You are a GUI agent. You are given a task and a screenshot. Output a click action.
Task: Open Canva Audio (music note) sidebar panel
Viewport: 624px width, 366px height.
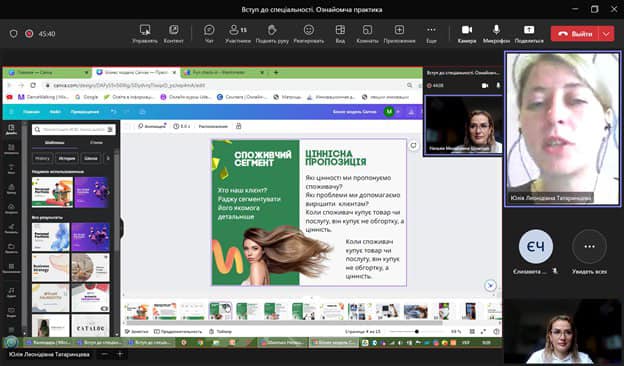pyautogui.click(x=11, y=292)
